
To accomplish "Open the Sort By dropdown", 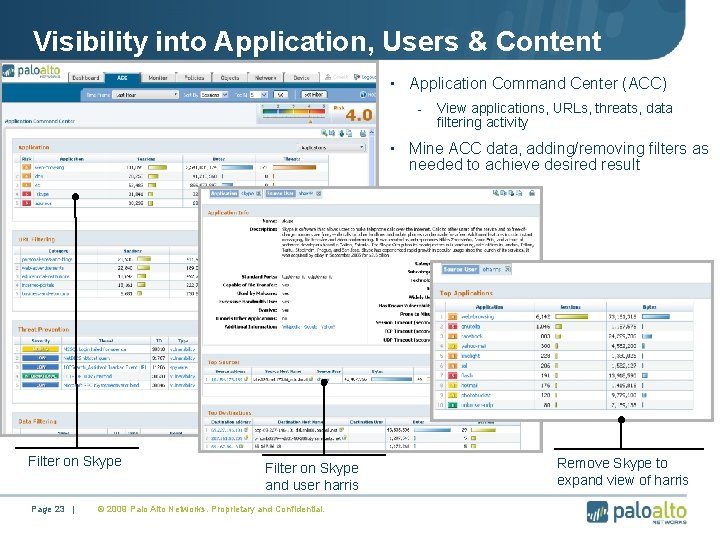I will point(214,95).
